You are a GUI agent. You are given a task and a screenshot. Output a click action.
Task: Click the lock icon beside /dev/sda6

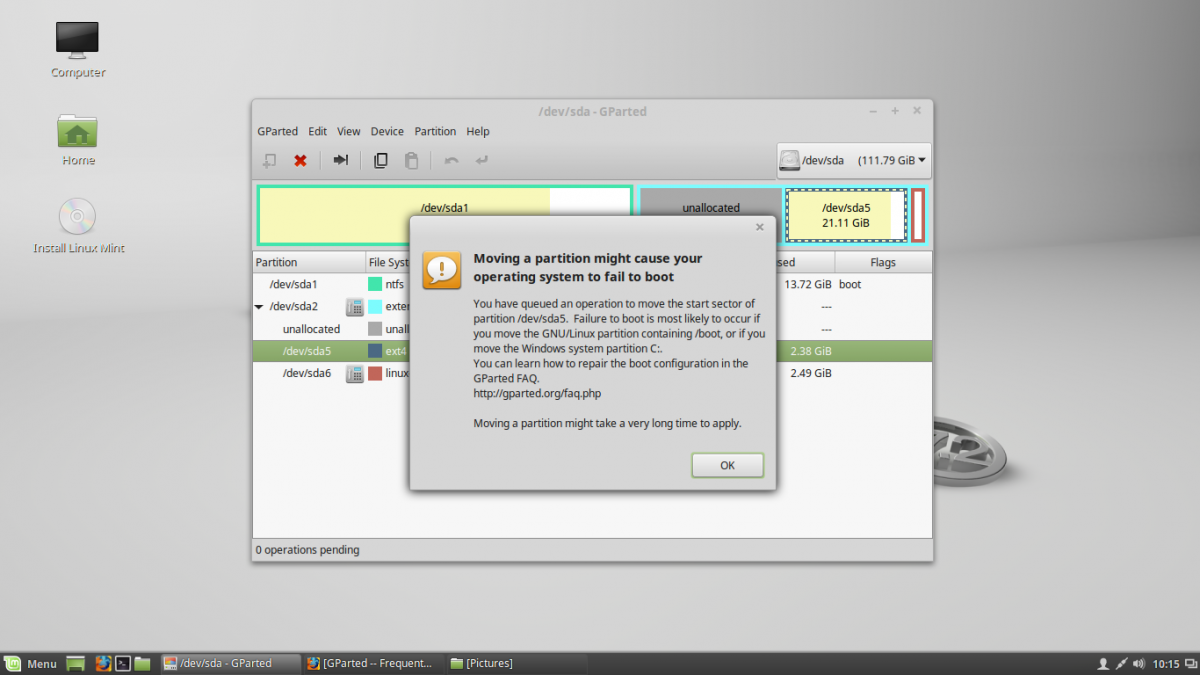pos(354,373)
